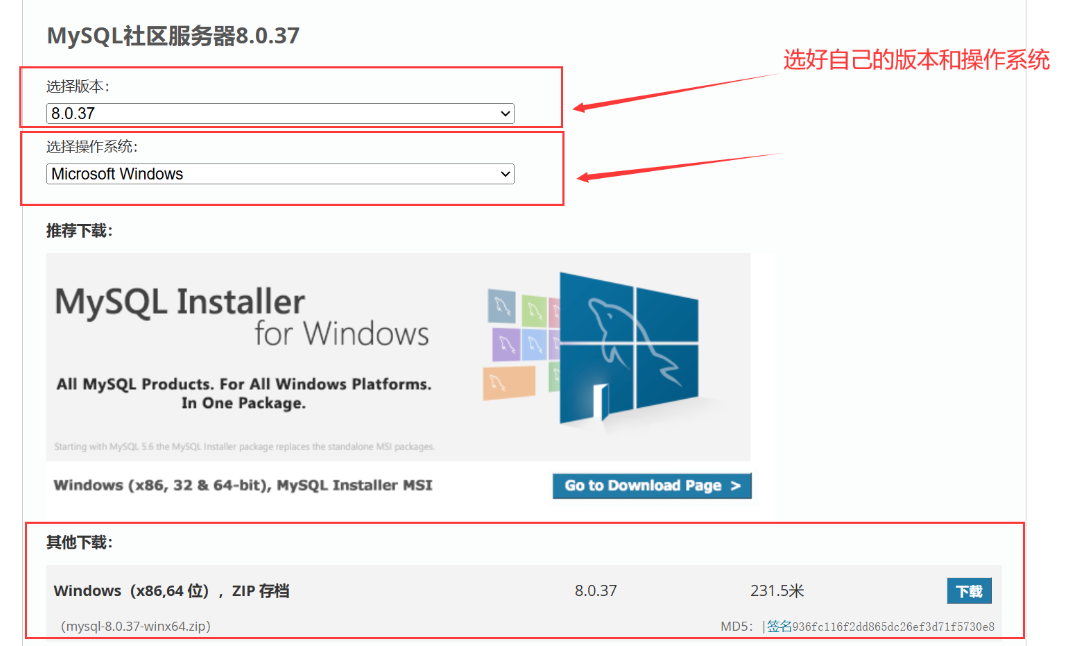1078x646 pixels.
Task: Click 'Starting with MySQL 5.6' notice text
Action: (244, 447)
